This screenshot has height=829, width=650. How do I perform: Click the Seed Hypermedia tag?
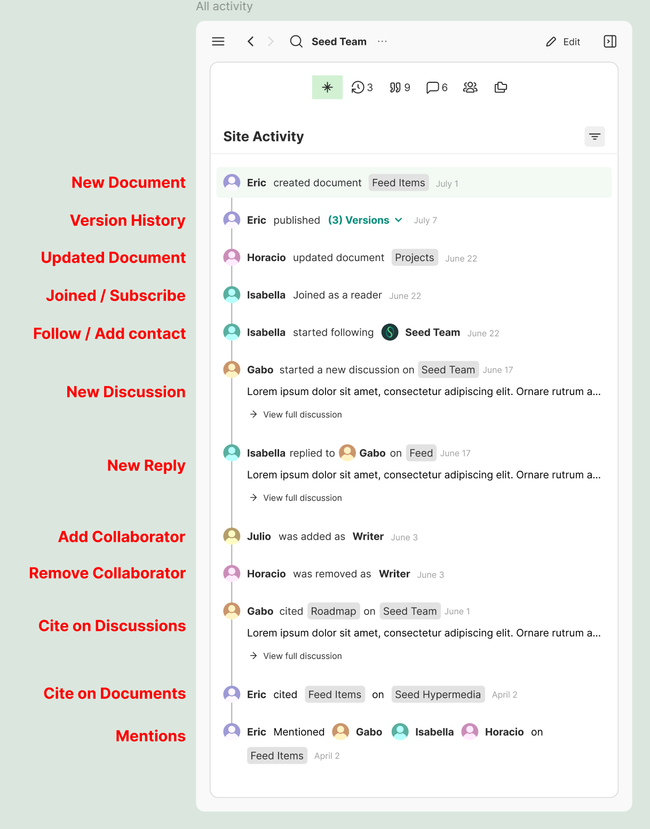click(437, 694)
